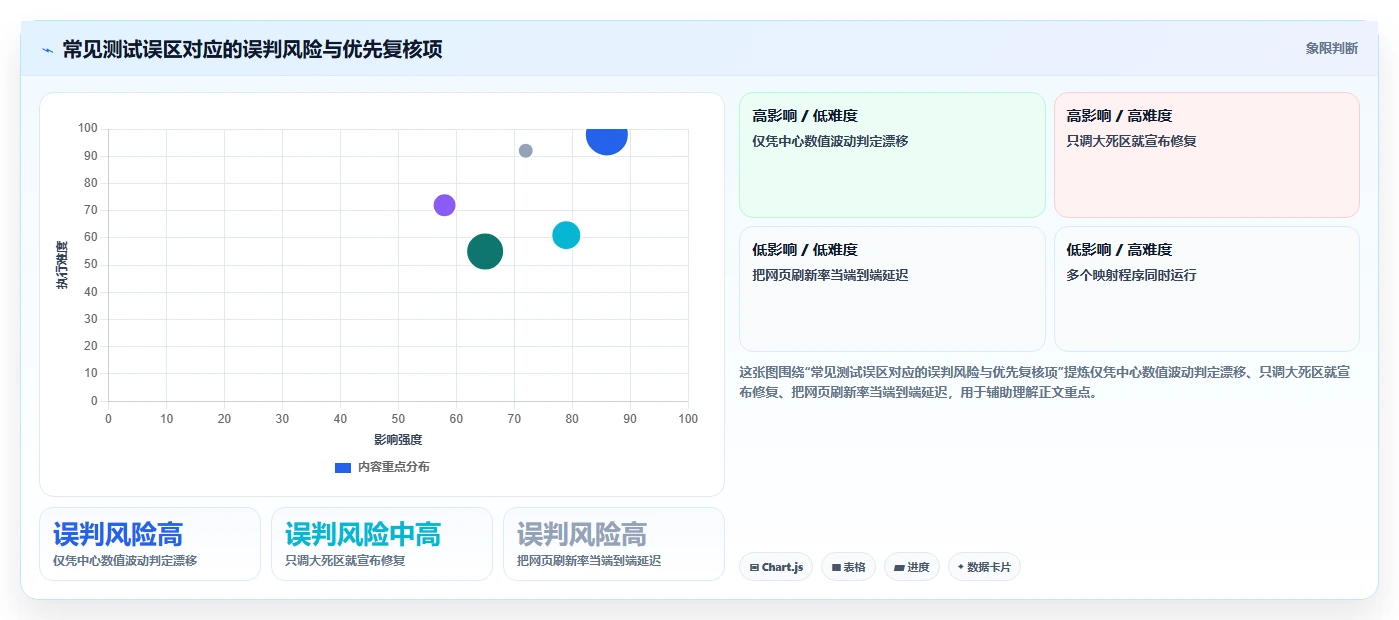Click text 多个映射程序同时运行
Viewport: 1399px width, 620px height.
tap(1131, 275)
